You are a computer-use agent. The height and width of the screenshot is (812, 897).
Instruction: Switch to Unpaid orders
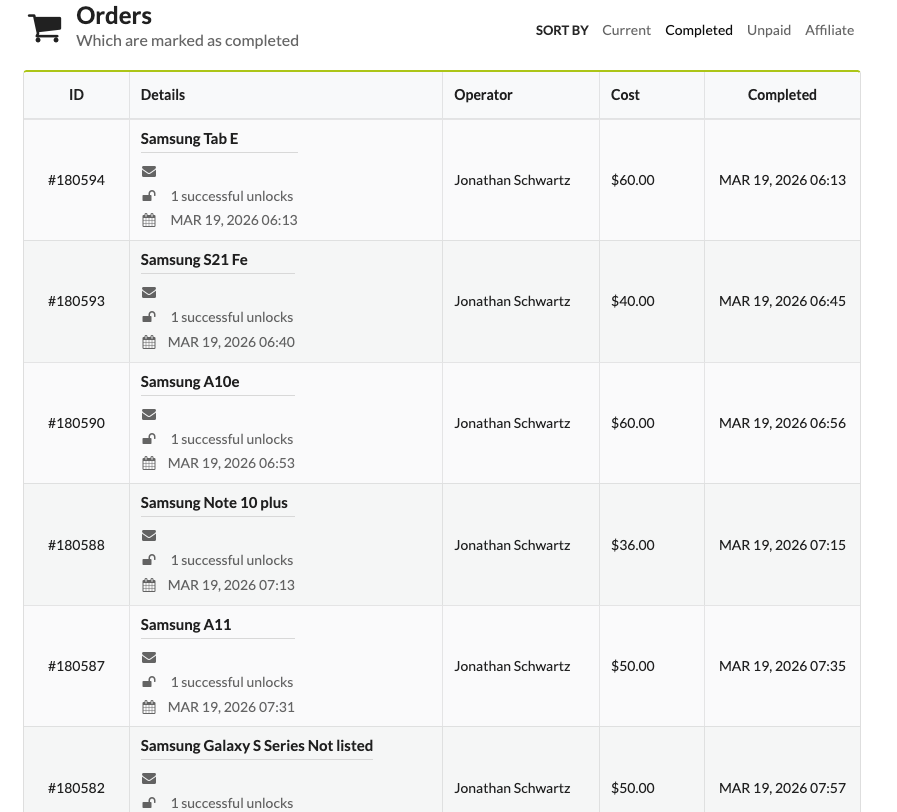(769, 30)
